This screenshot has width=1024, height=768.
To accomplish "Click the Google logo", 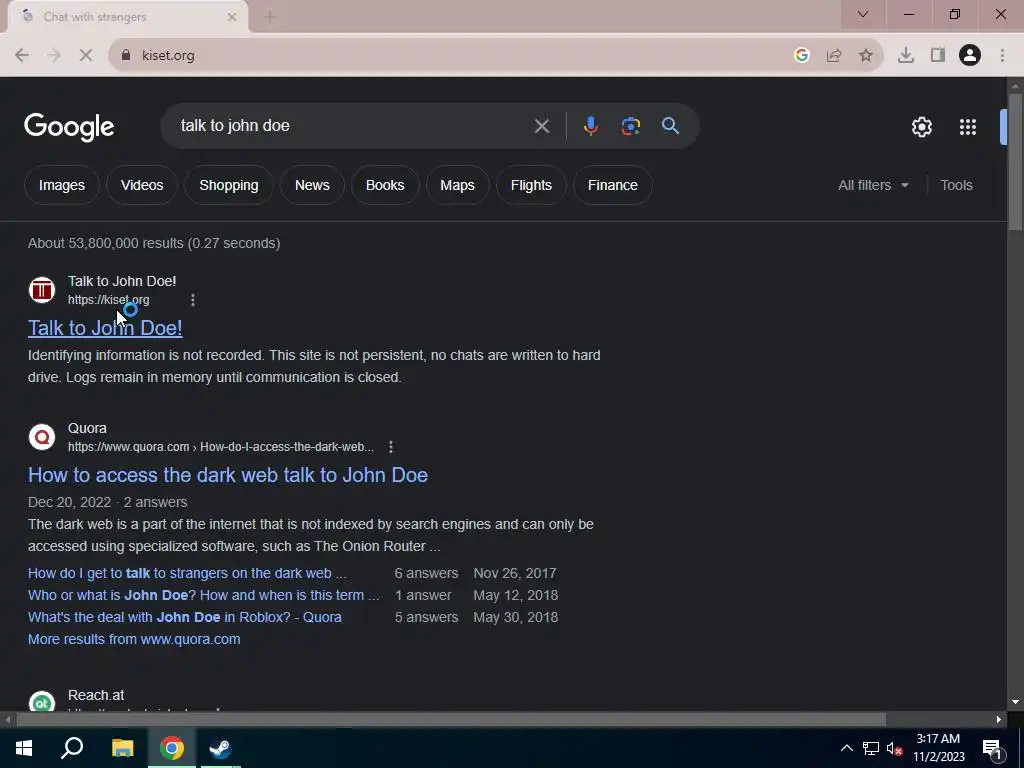I will (69, 127).
